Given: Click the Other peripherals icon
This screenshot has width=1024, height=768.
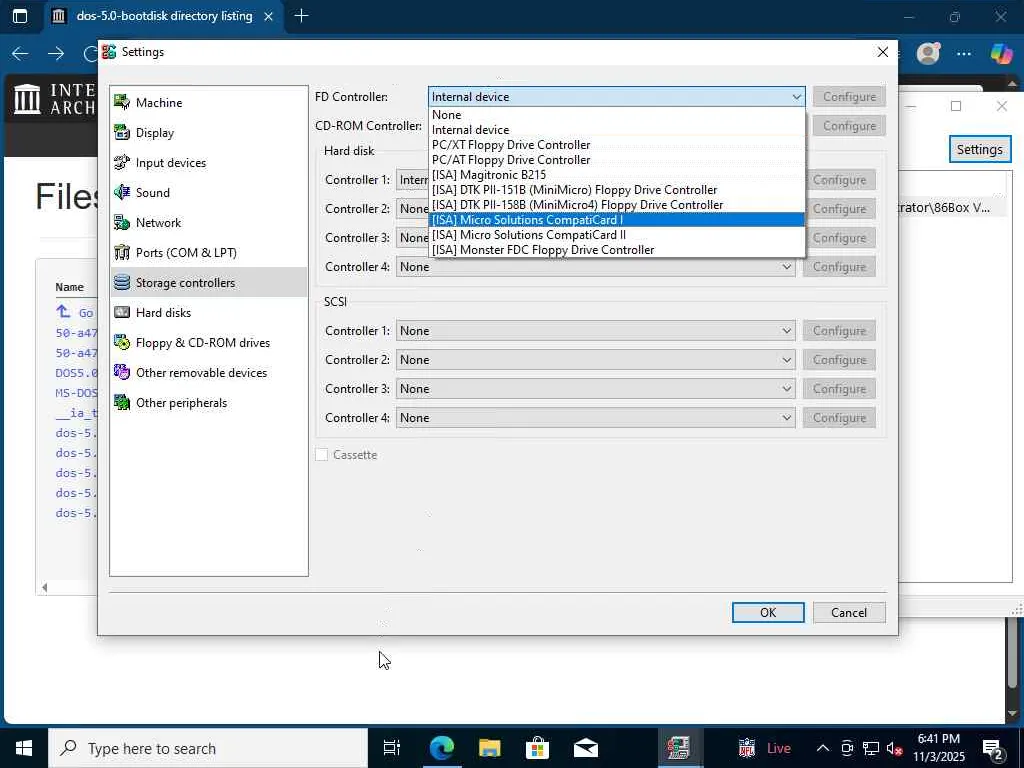Looking at the screenshot, I should coord(122,402).
